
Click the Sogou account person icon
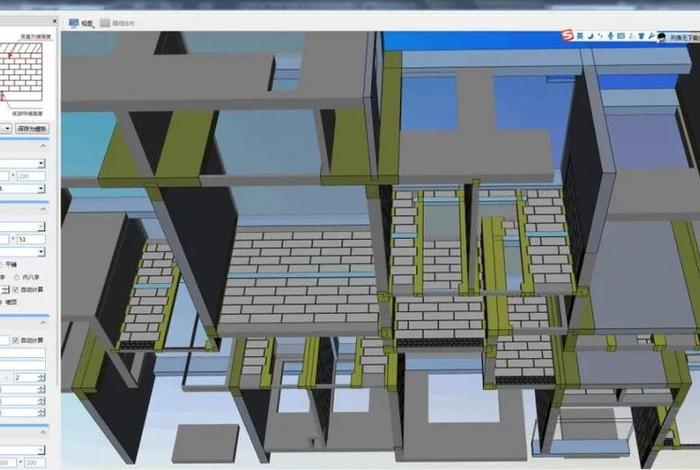coord(631,36)
